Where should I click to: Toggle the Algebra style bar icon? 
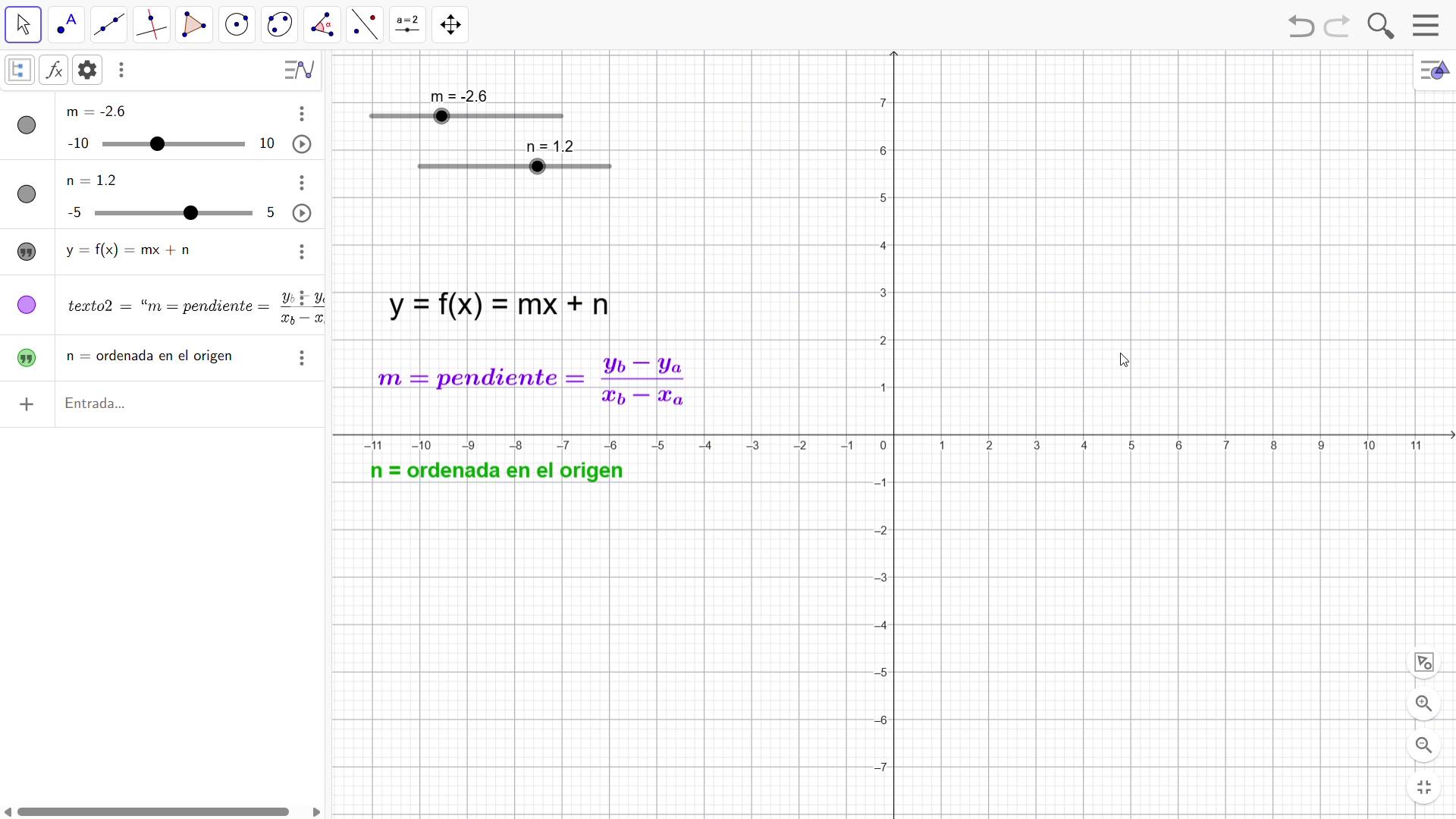pos(300,71)
